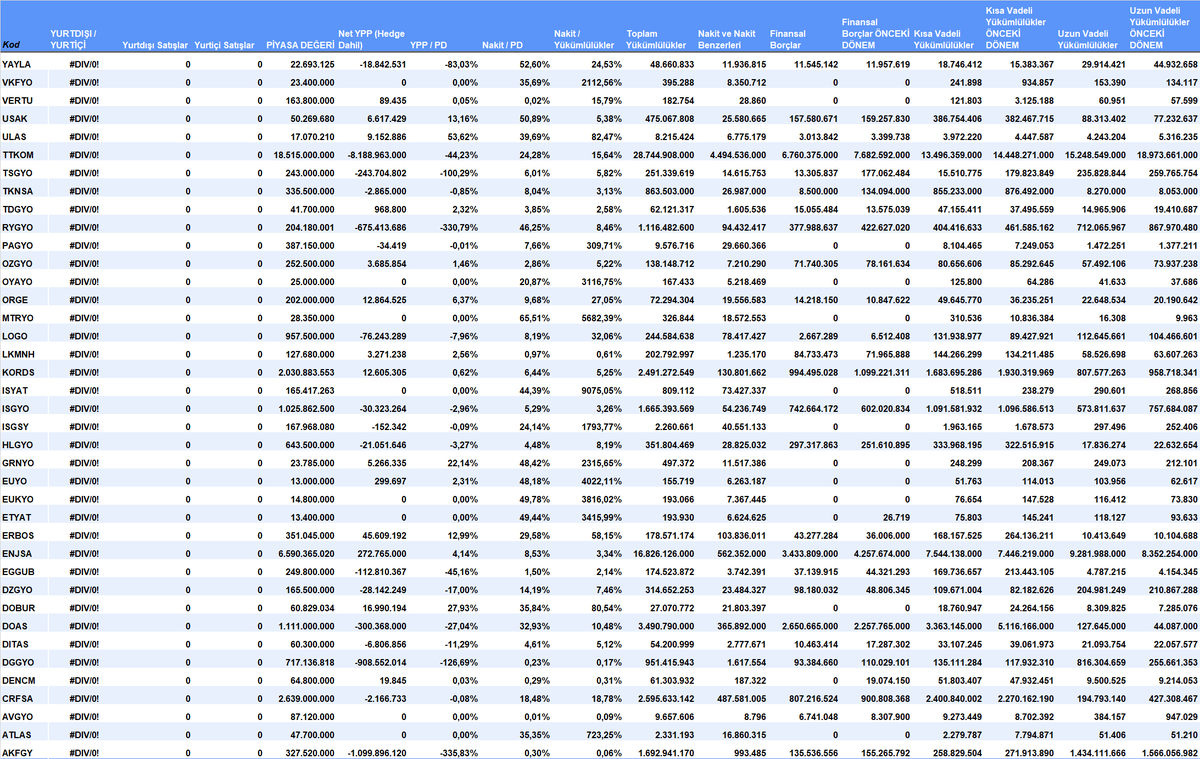Select the Kod column header
Screen dimensions: 1200x759
click(x=11, y=45)
